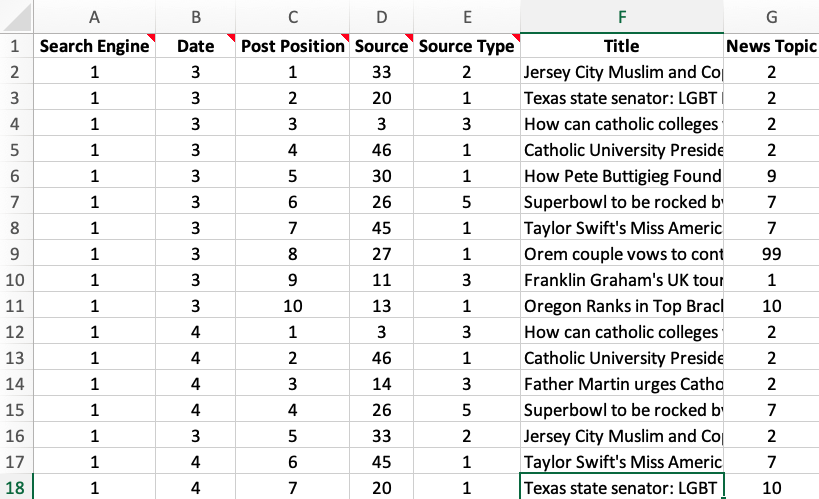Click the comment indicator on Search Engine header
The height and width of the screenshot is (499, 819).
click(152, 37)
